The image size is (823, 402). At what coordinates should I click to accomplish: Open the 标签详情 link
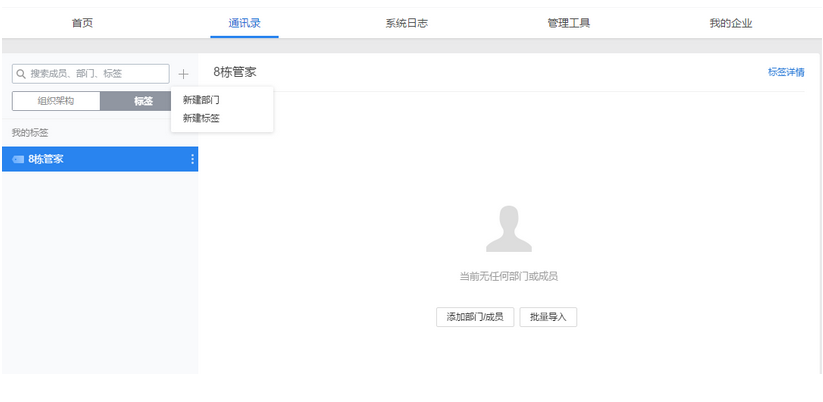pyautogui.click(x=786, y=72)
